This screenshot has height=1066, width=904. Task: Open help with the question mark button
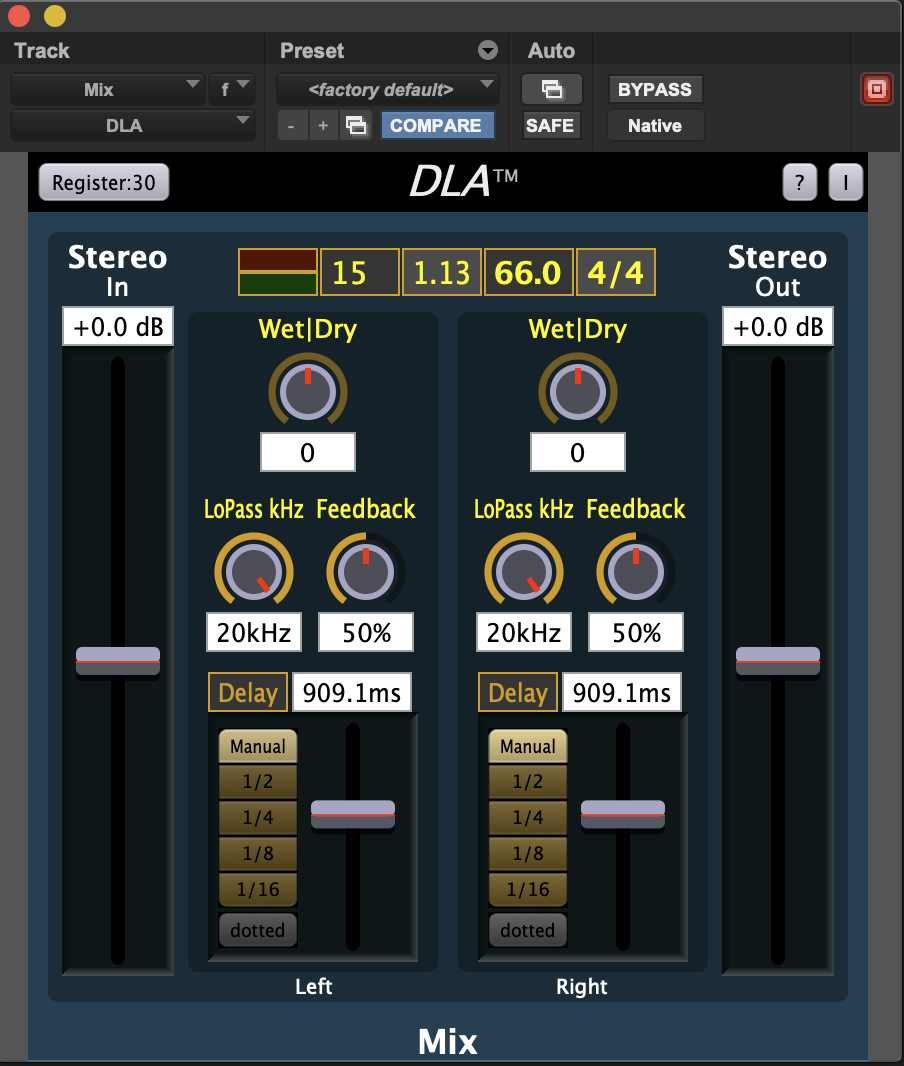[x=799, y=182]
